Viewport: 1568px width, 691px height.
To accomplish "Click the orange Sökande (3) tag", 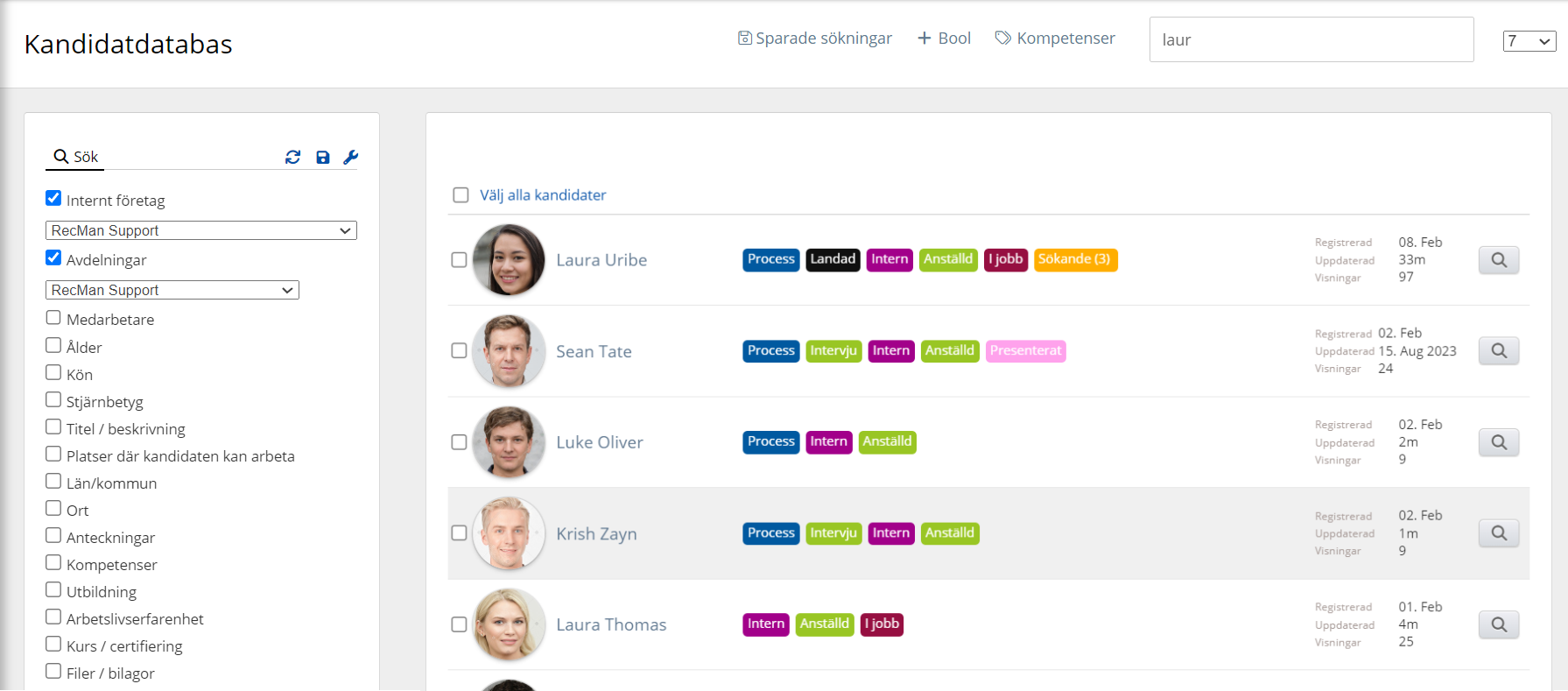I will [1074, 259].
